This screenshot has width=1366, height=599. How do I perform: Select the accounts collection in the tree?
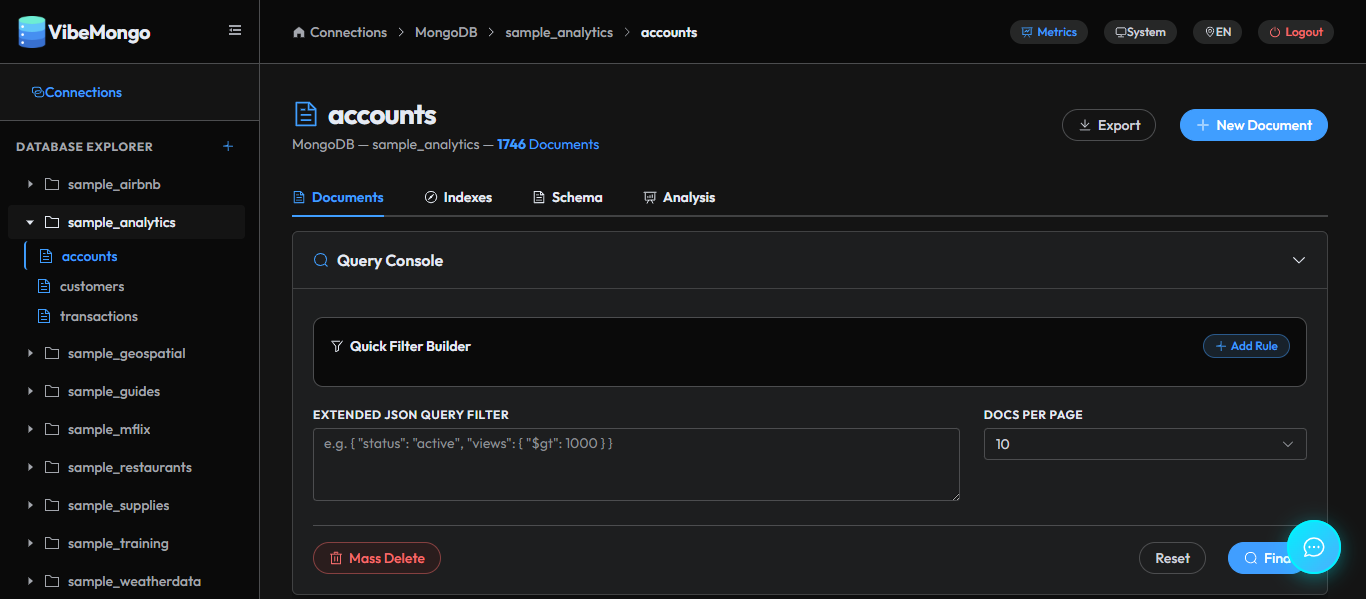coord(89,256)
